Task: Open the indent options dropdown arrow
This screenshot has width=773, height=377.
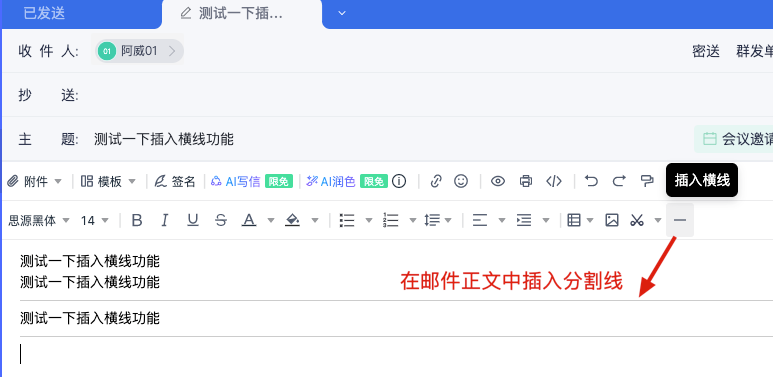Action: [x=546, y=220]
